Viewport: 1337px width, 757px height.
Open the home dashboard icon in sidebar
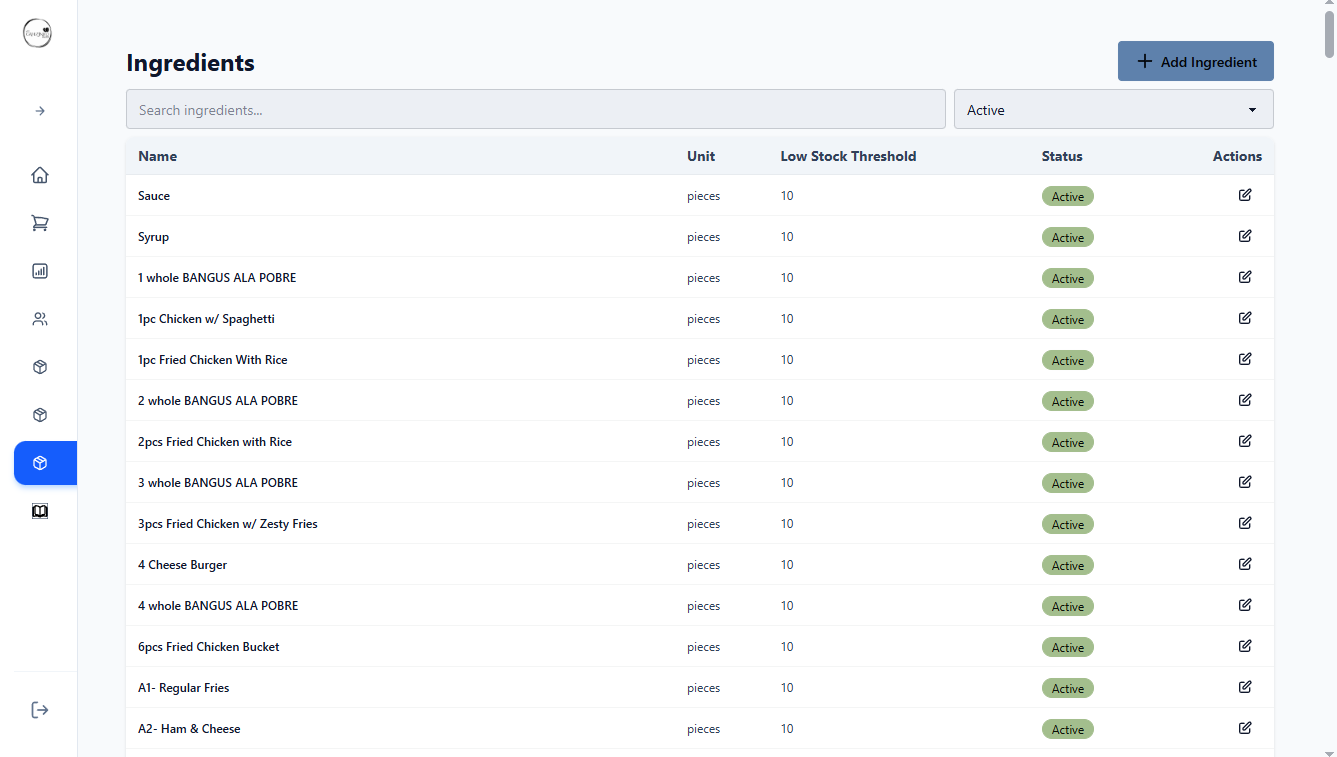pyautogui.click(x=40, y=175)
